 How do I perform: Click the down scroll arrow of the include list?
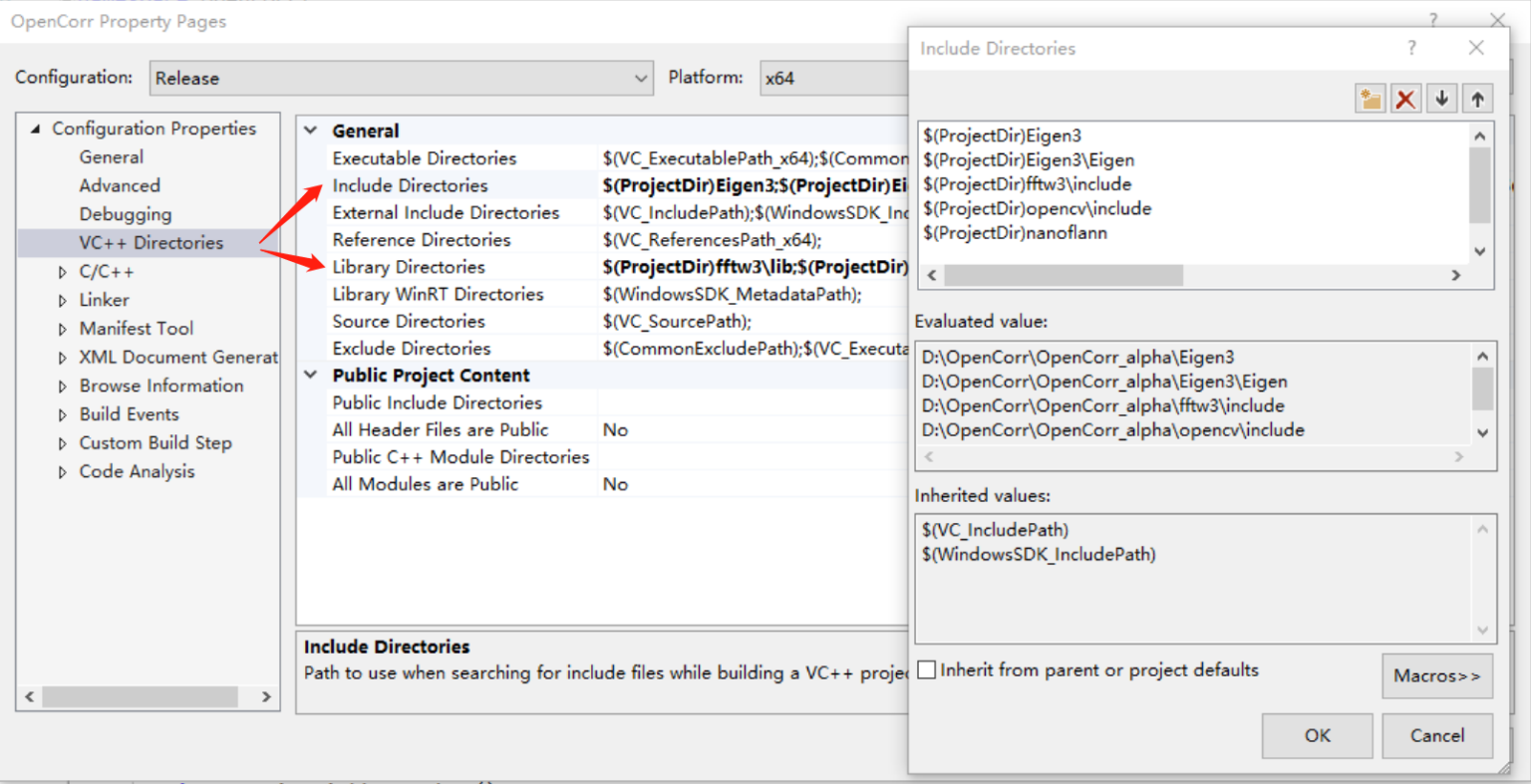coord(1479,252)
